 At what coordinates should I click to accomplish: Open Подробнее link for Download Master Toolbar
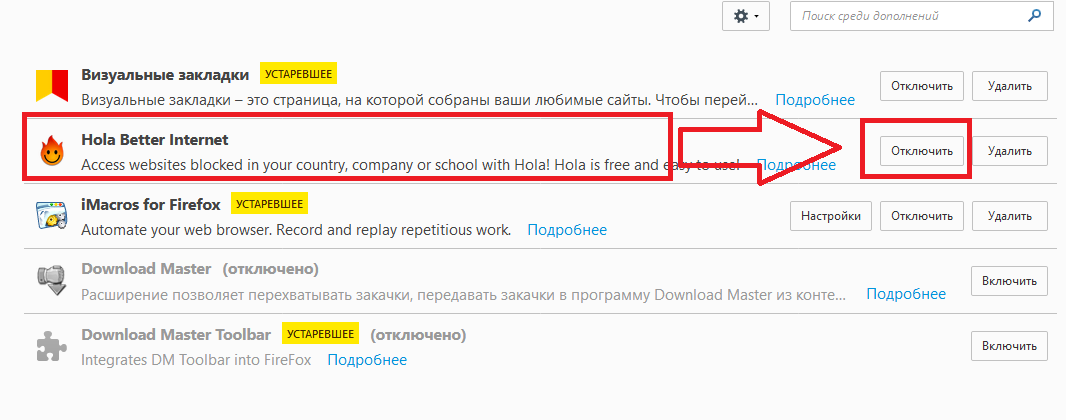pyautogui.click(x=367, y=360)
